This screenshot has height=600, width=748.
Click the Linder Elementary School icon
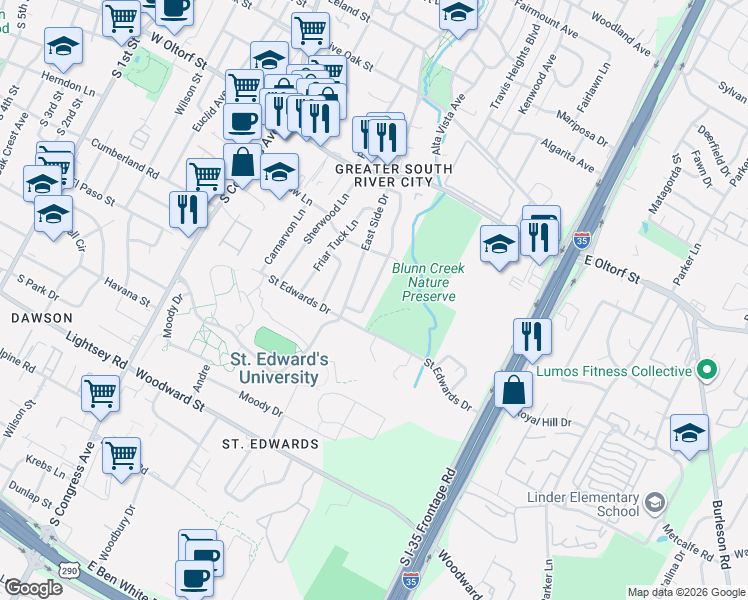point(655,503)
